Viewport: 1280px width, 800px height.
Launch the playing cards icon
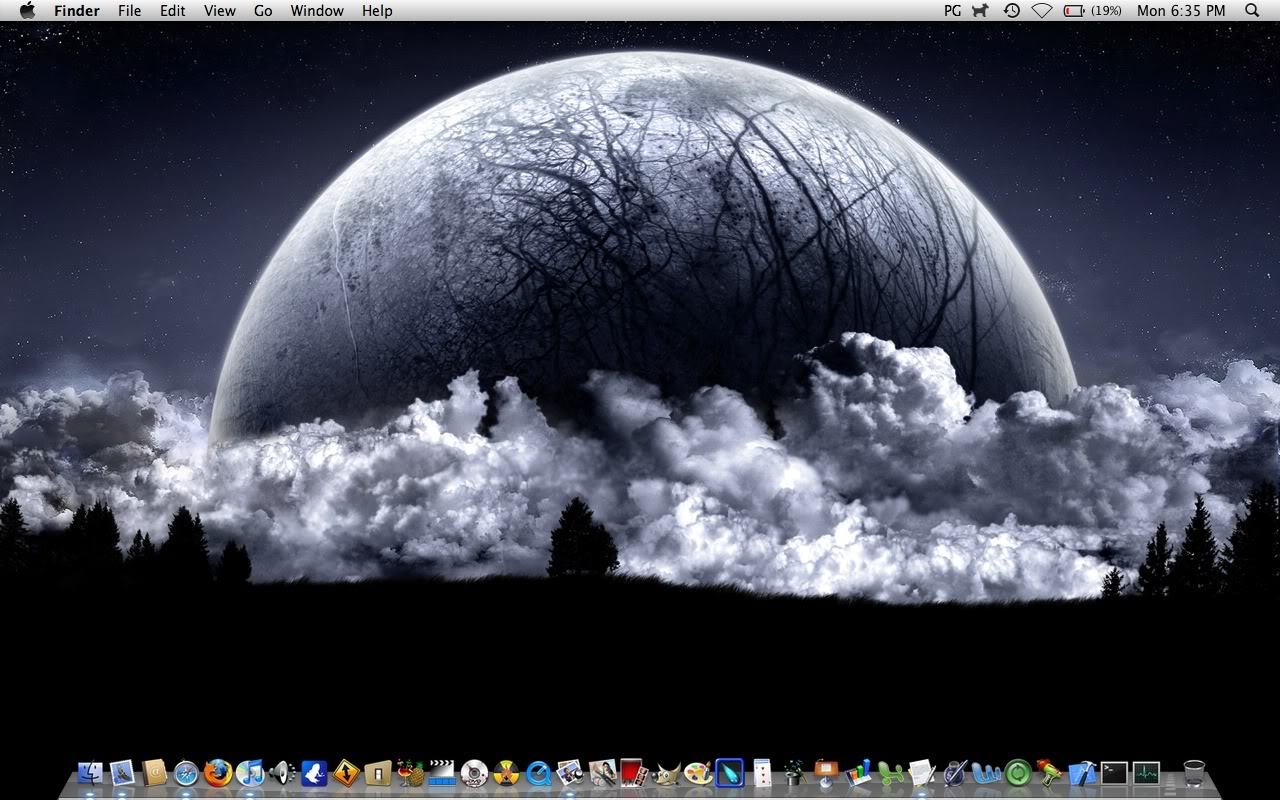coord(762,772)
